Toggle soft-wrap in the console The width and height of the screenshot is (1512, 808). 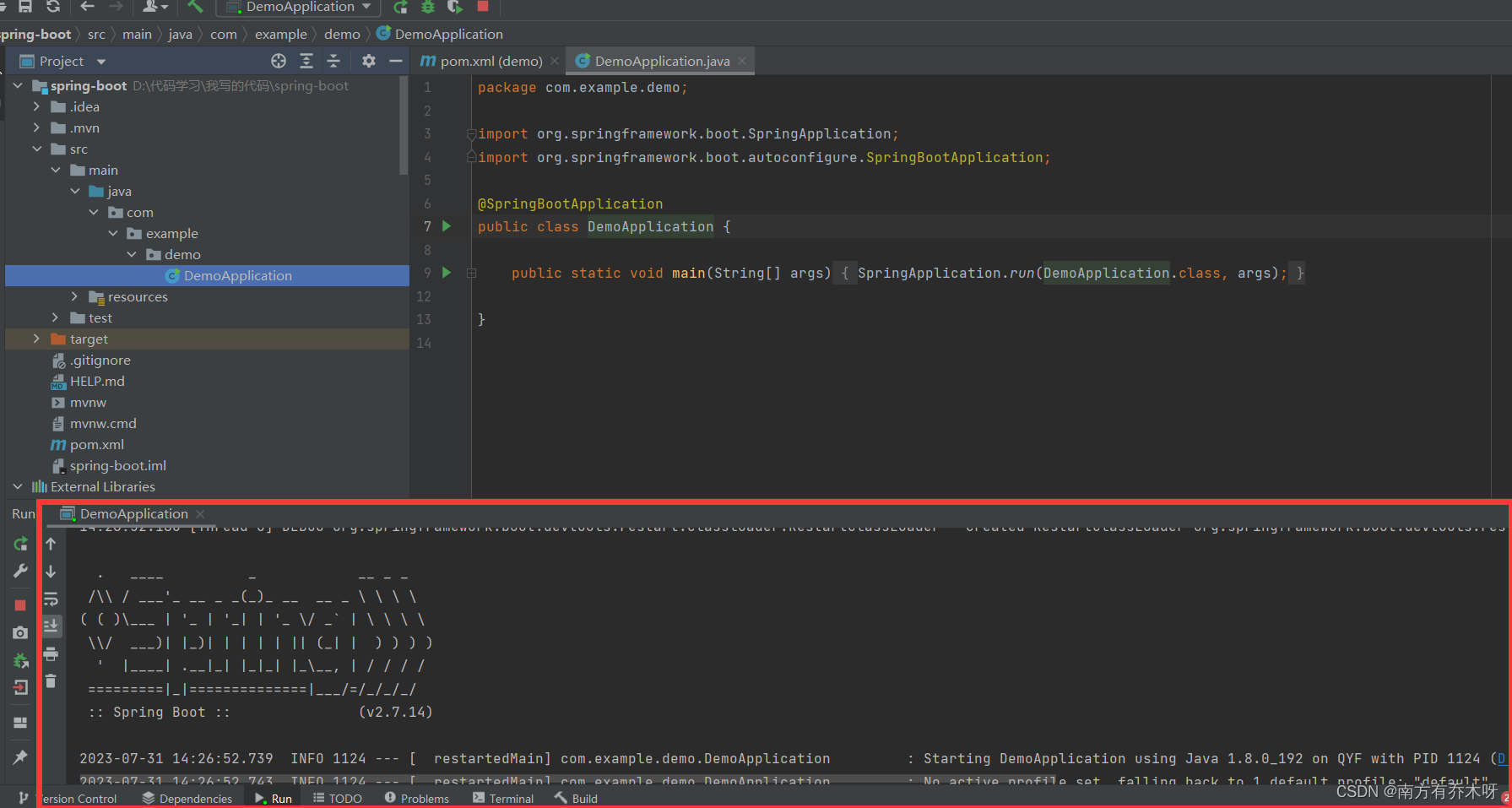(x=51, y=599)
